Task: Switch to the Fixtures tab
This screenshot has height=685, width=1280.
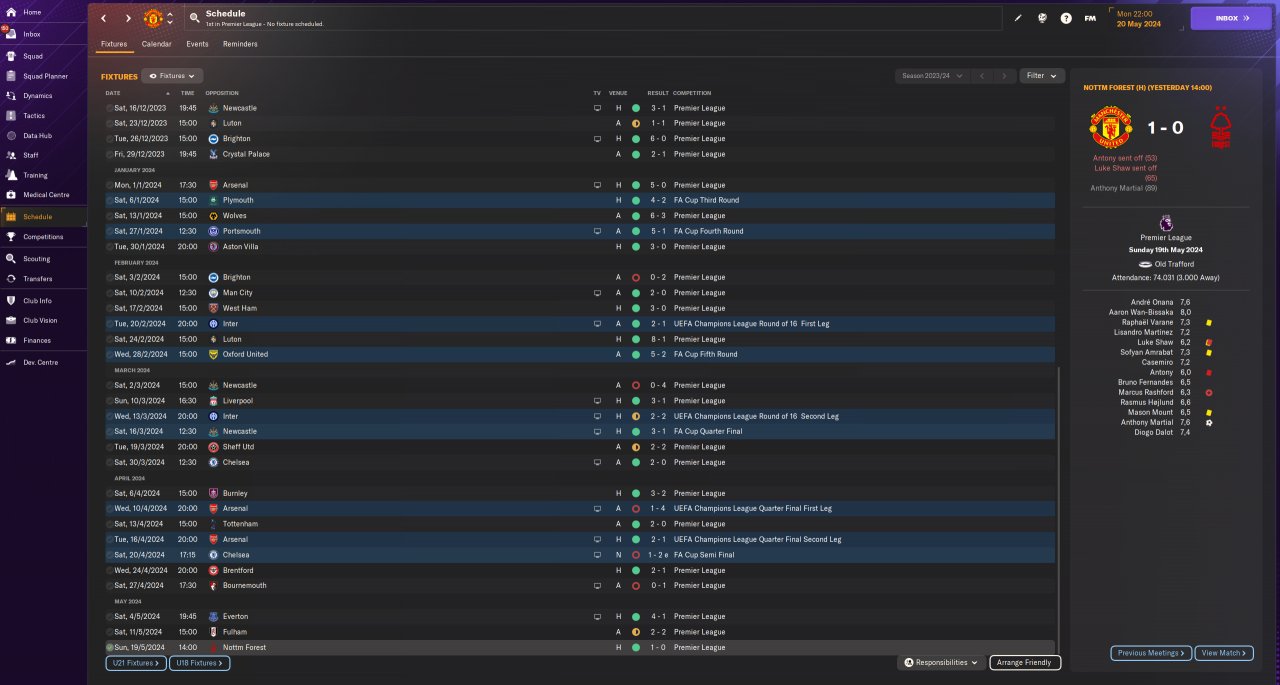Action: [113, 44]
